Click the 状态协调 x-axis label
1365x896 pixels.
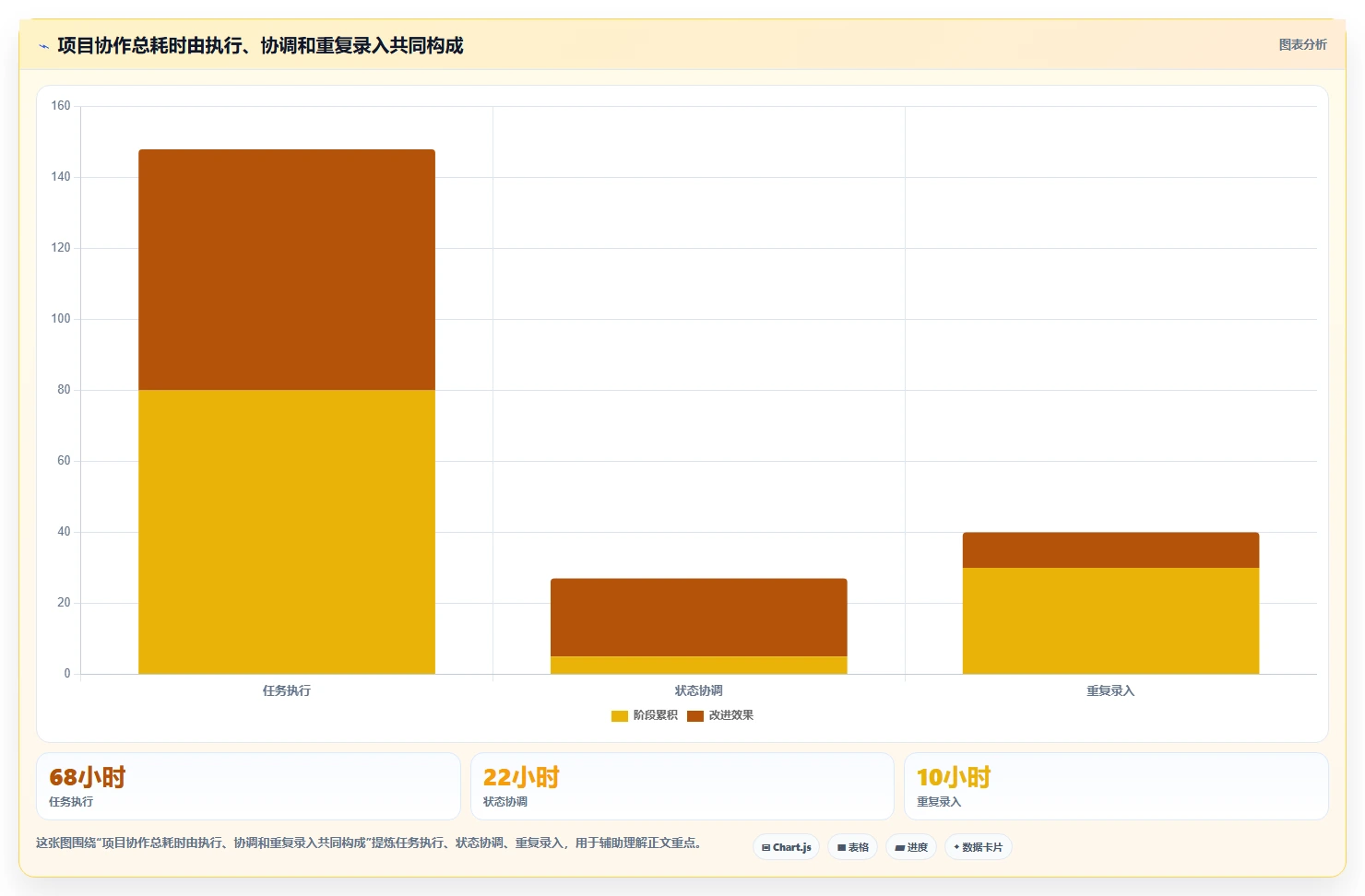coord(699,690)
